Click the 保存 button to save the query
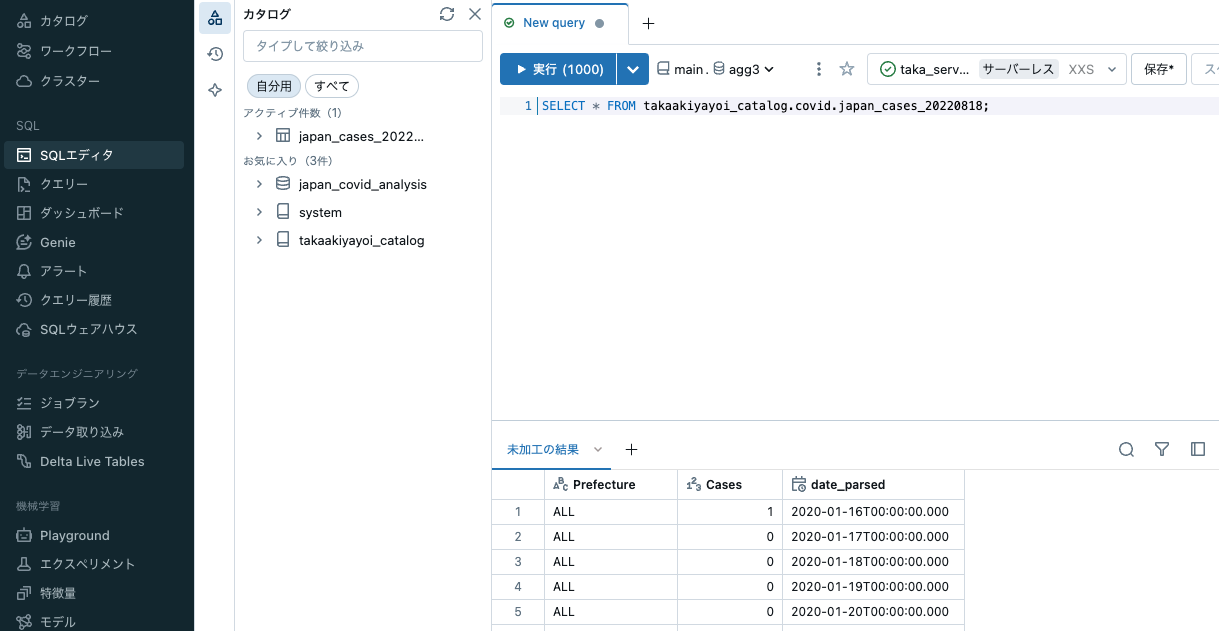This screenshot has width=1219, height=631. pyautogui.click(x=1158, y=69)
